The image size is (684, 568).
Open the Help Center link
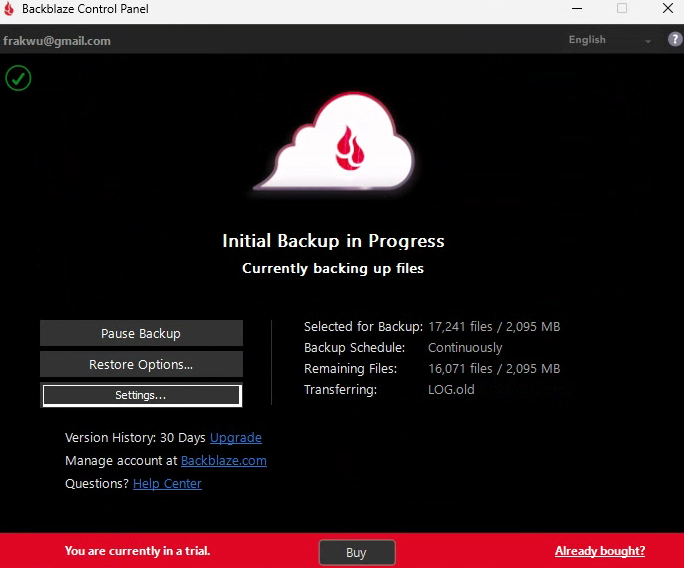[167, 484]
